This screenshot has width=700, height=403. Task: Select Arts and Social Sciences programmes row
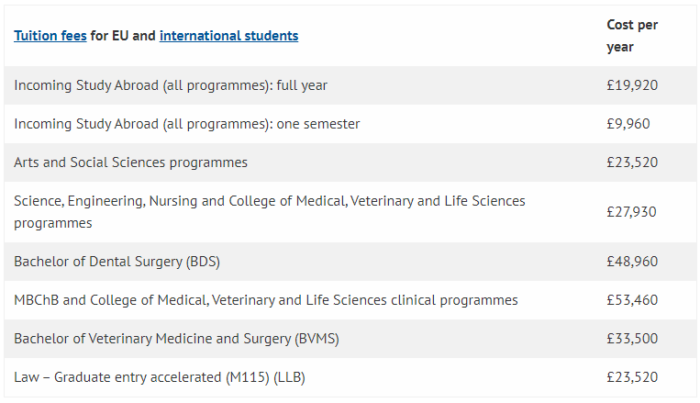[x=350, y=162]
